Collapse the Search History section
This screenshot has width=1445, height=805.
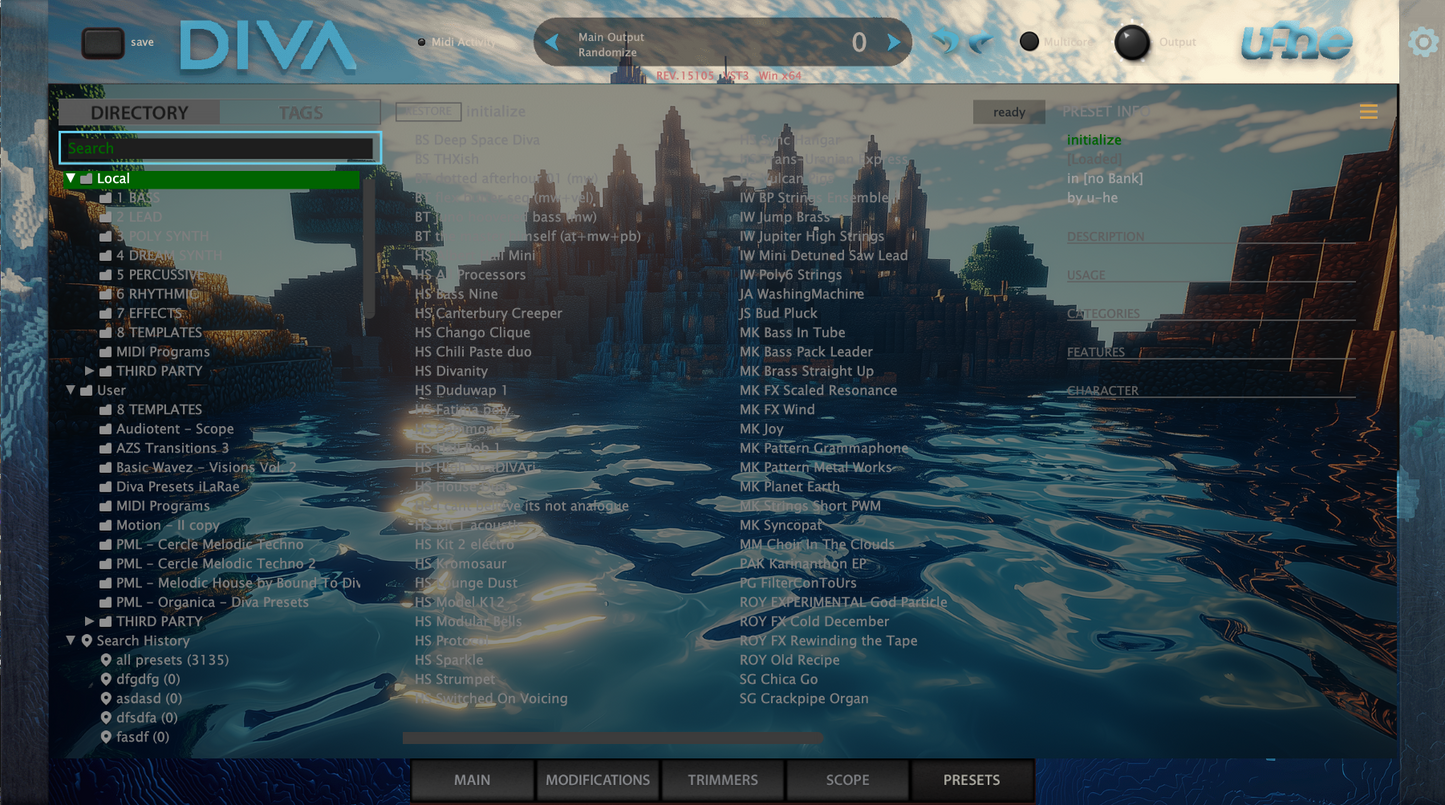pos(71,640)
